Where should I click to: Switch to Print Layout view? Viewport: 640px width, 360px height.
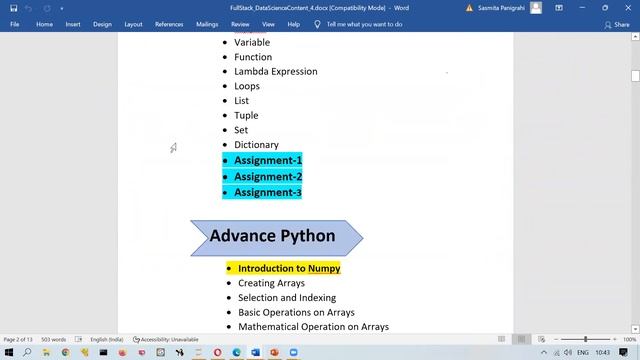pyautogui.click(x=521, y=339)
